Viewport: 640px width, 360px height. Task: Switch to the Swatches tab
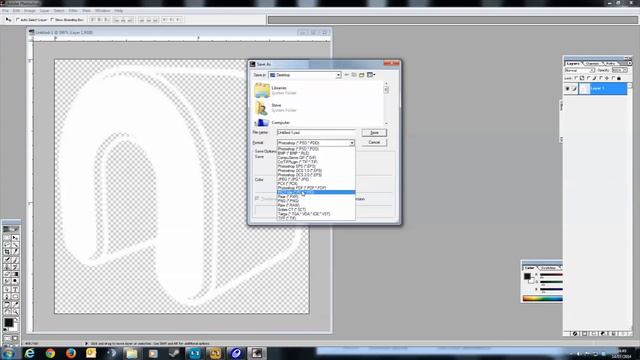coord(548,268)
